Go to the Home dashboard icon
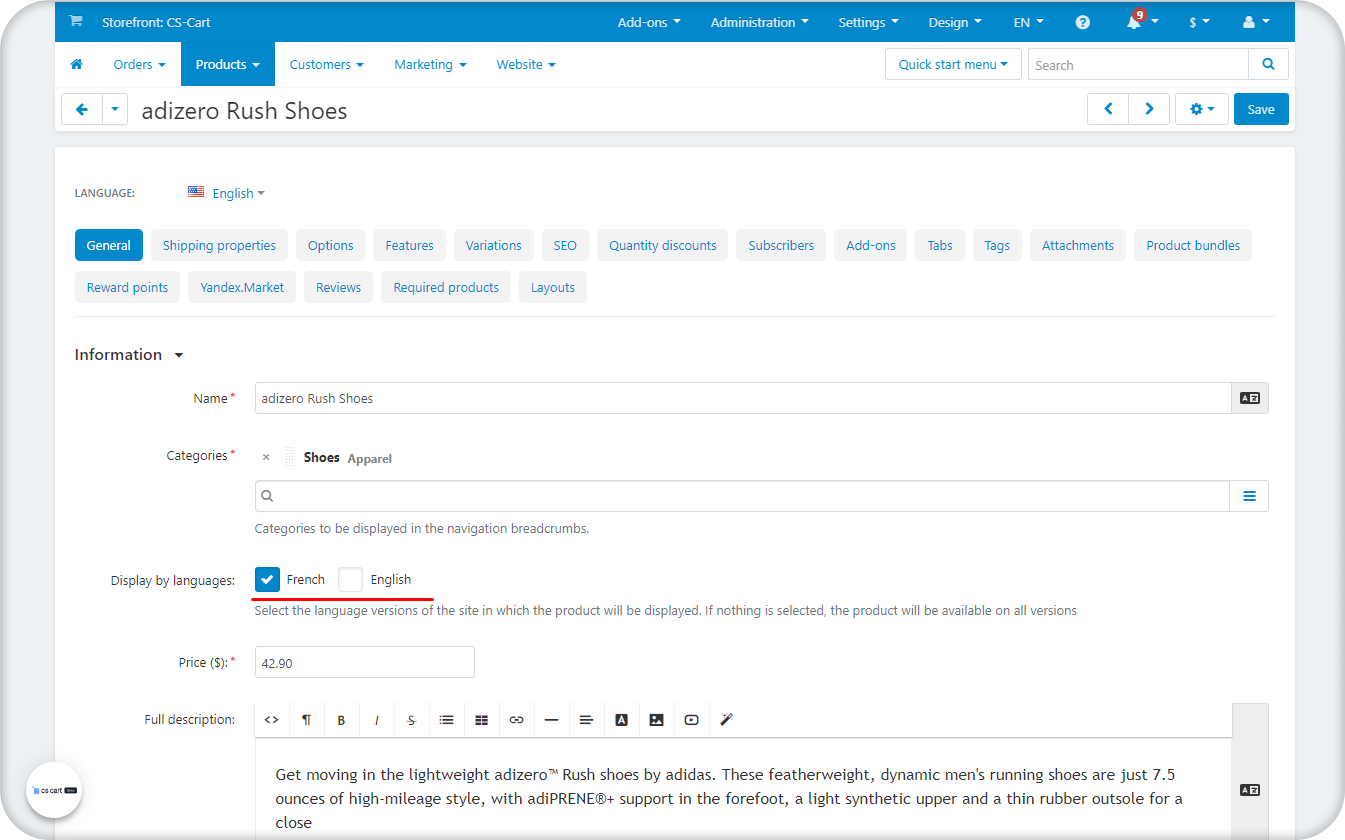Image resolution: width=1345 pixels, height=840 pixels. point(76,64)
